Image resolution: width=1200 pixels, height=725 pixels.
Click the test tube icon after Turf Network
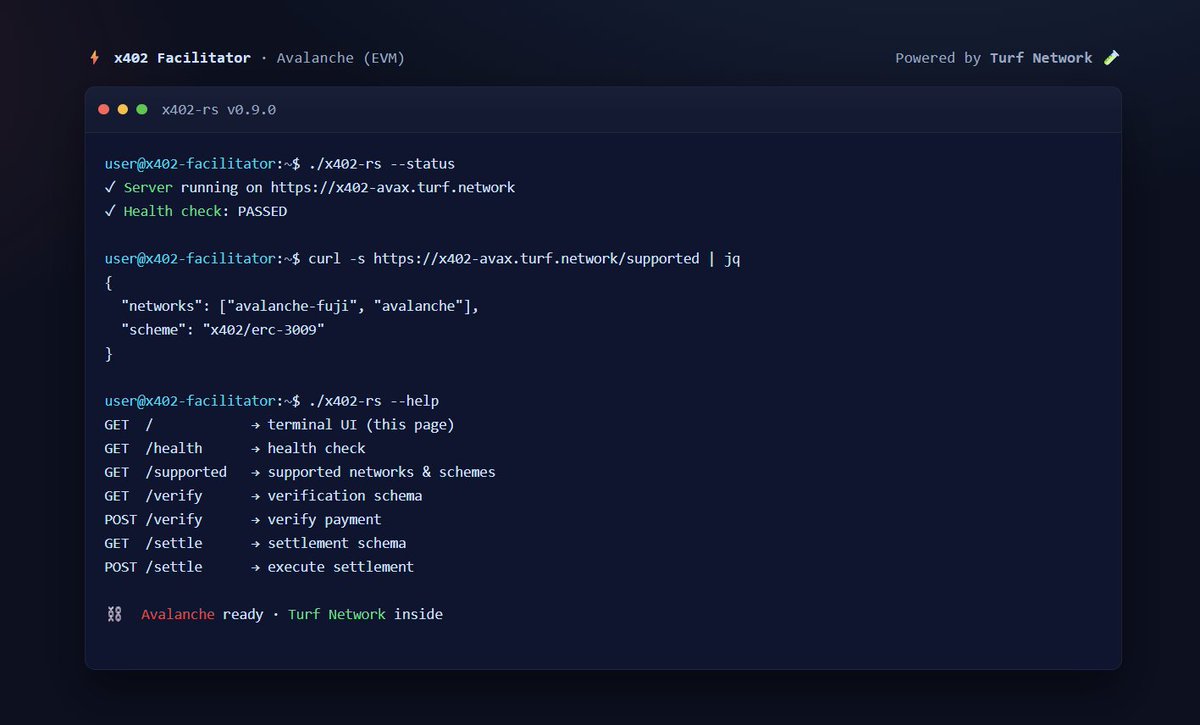tap(1111, 58)
